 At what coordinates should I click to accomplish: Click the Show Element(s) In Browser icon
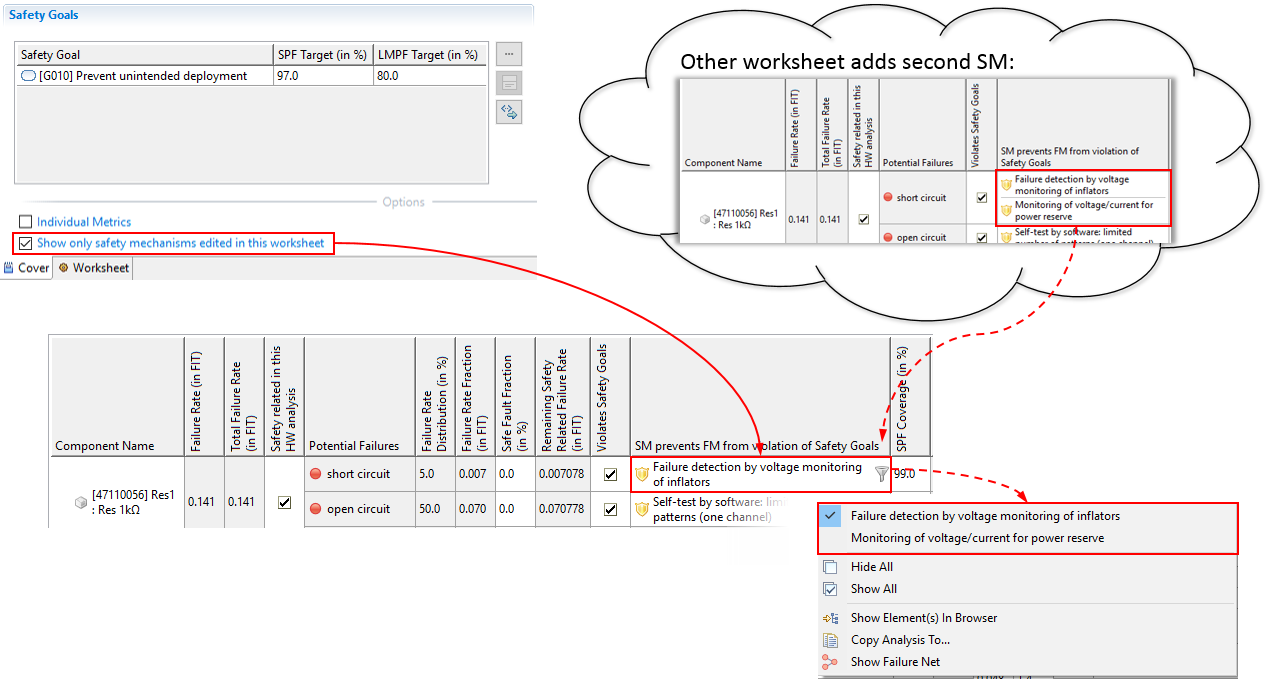(830, 618)
